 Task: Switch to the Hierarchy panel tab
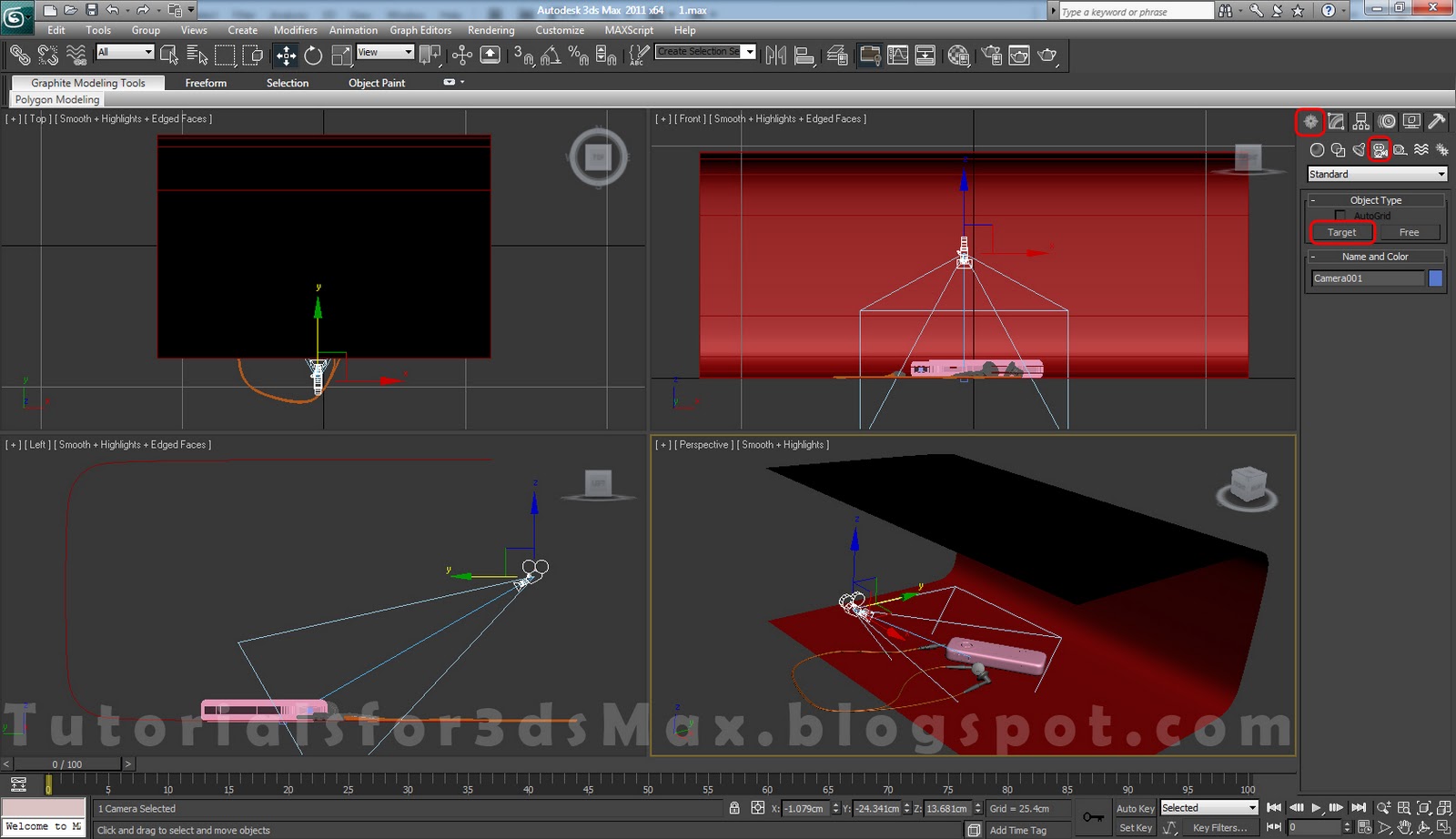[x=1361, y=121]
